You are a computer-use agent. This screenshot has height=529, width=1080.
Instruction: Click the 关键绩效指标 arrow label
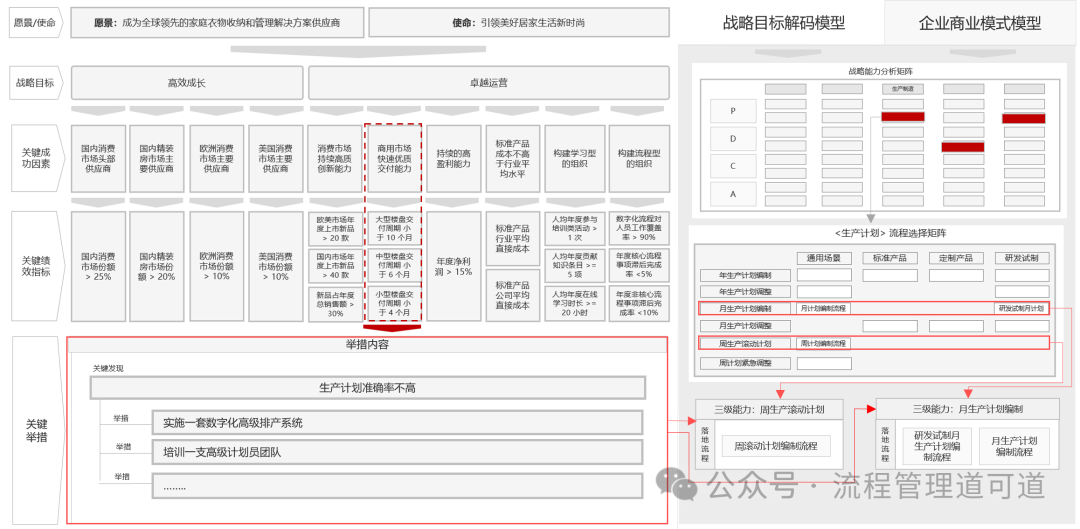[33, 265]
